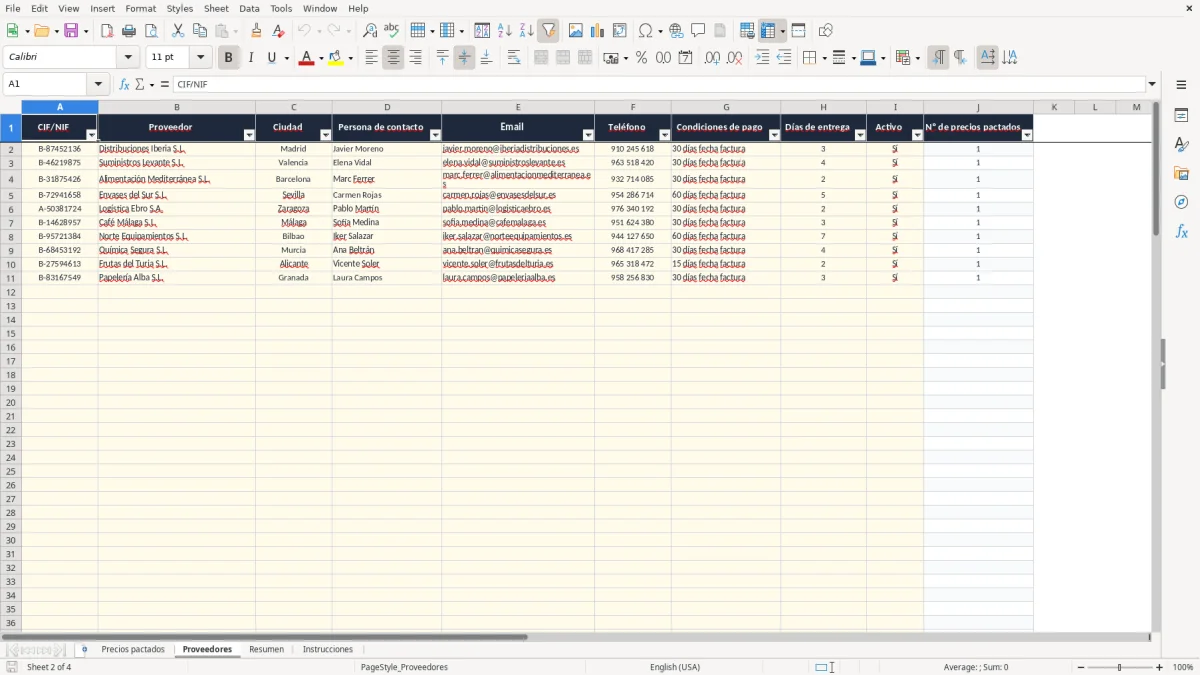Open the Format menu

click(140, 8)
